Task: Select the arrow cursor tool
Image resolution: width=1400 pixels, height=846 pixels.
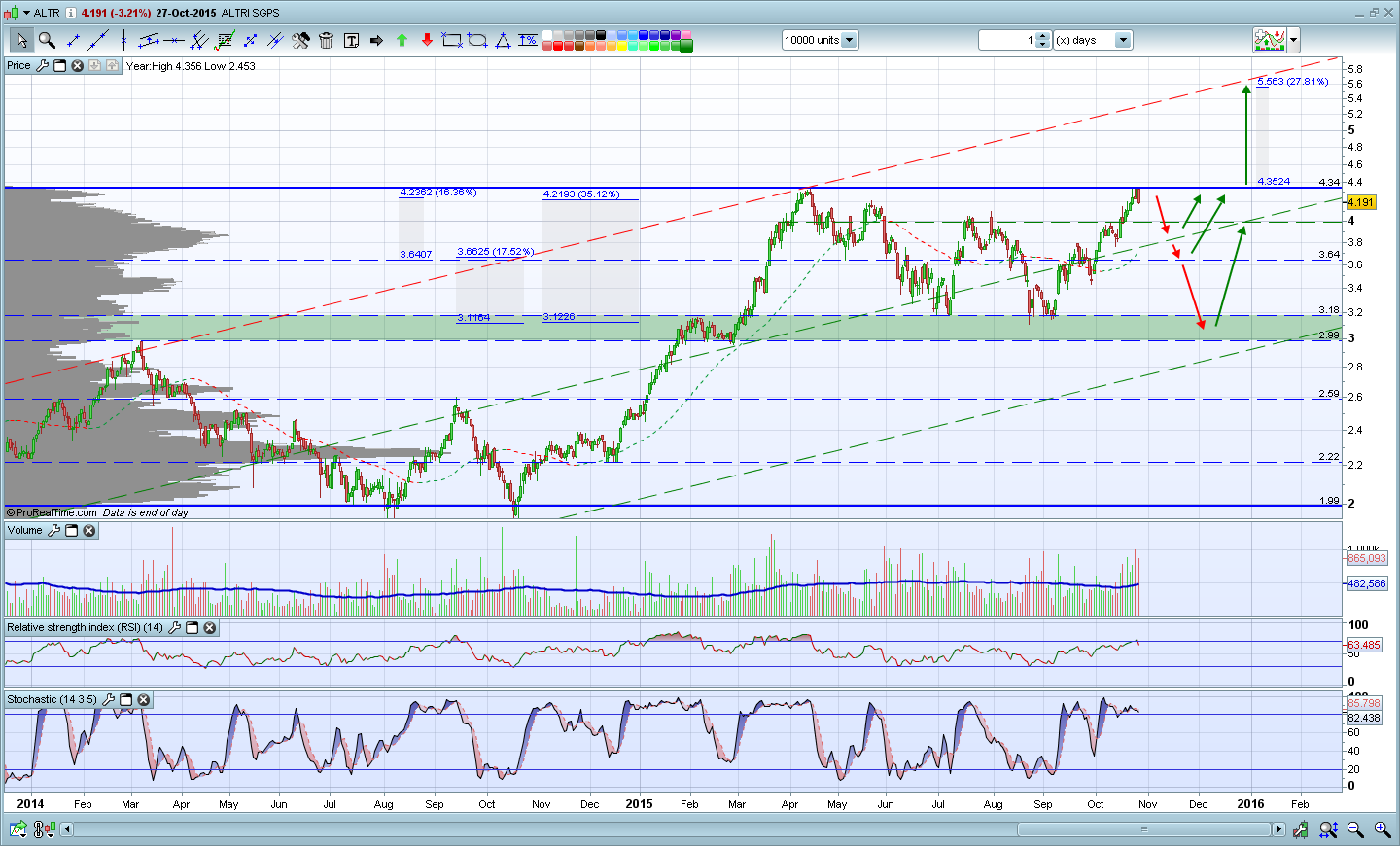Action: (20, 40)
